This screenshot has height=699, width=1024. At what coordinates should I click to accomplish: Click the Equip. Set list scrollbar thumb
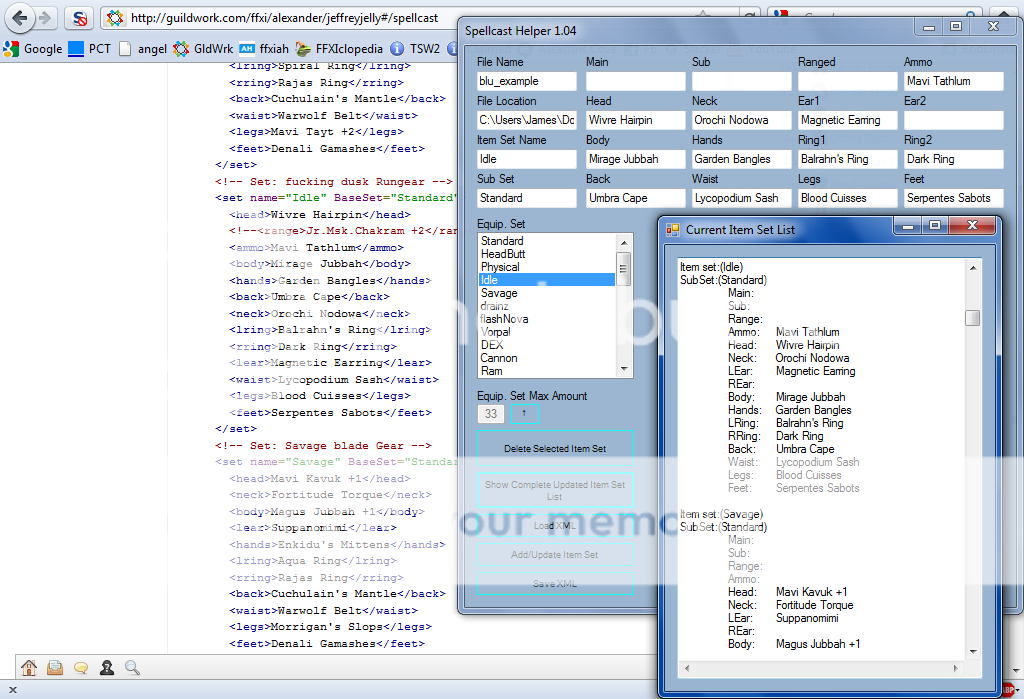coord(624,267)
